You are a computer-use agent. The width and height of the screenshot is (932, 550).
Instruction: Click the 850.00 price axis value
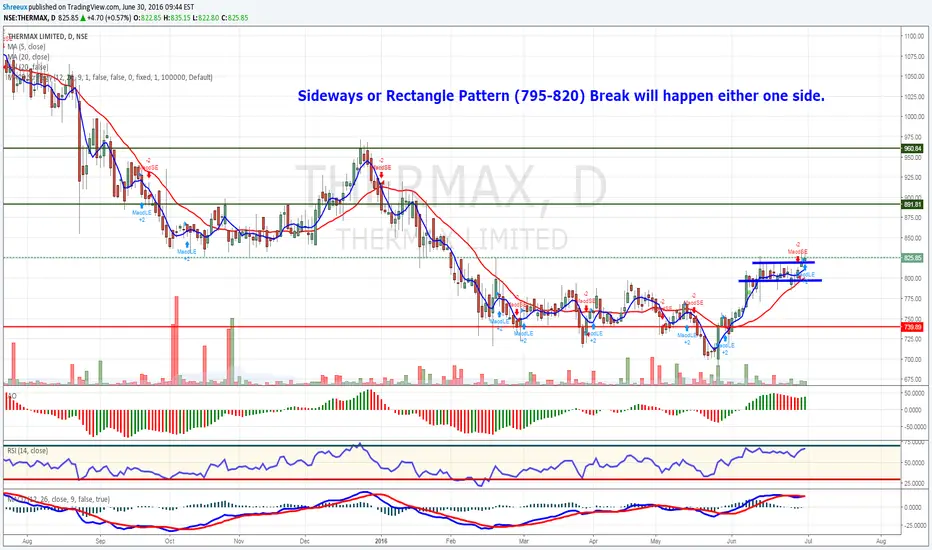(x=914, y=238)
